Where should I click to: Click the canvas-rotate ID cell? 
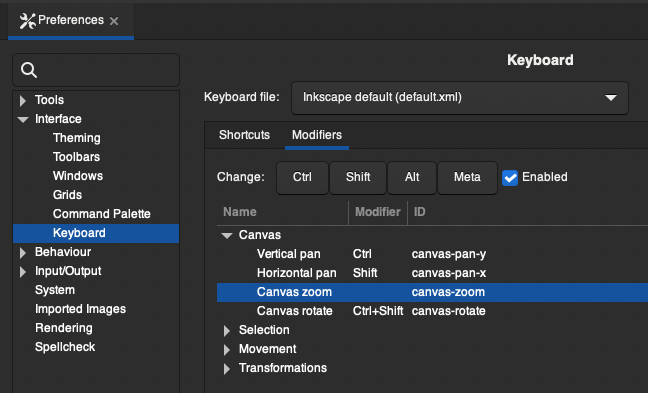point(448,311)
